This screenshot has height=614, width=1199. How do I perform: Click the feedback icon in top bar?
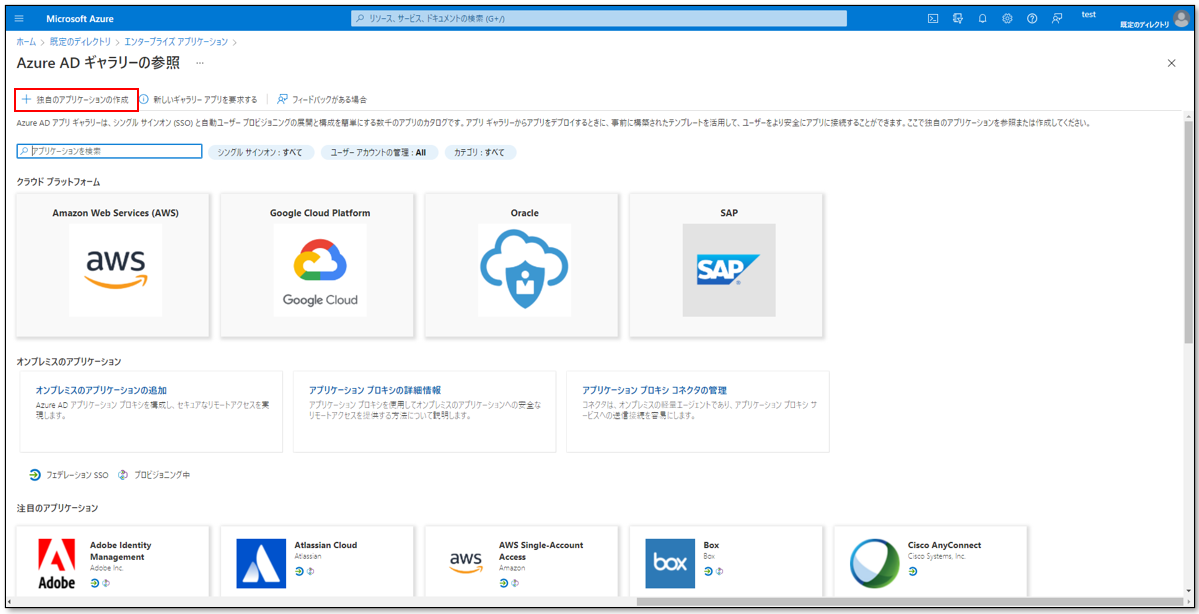click(x=1057, y=18)
